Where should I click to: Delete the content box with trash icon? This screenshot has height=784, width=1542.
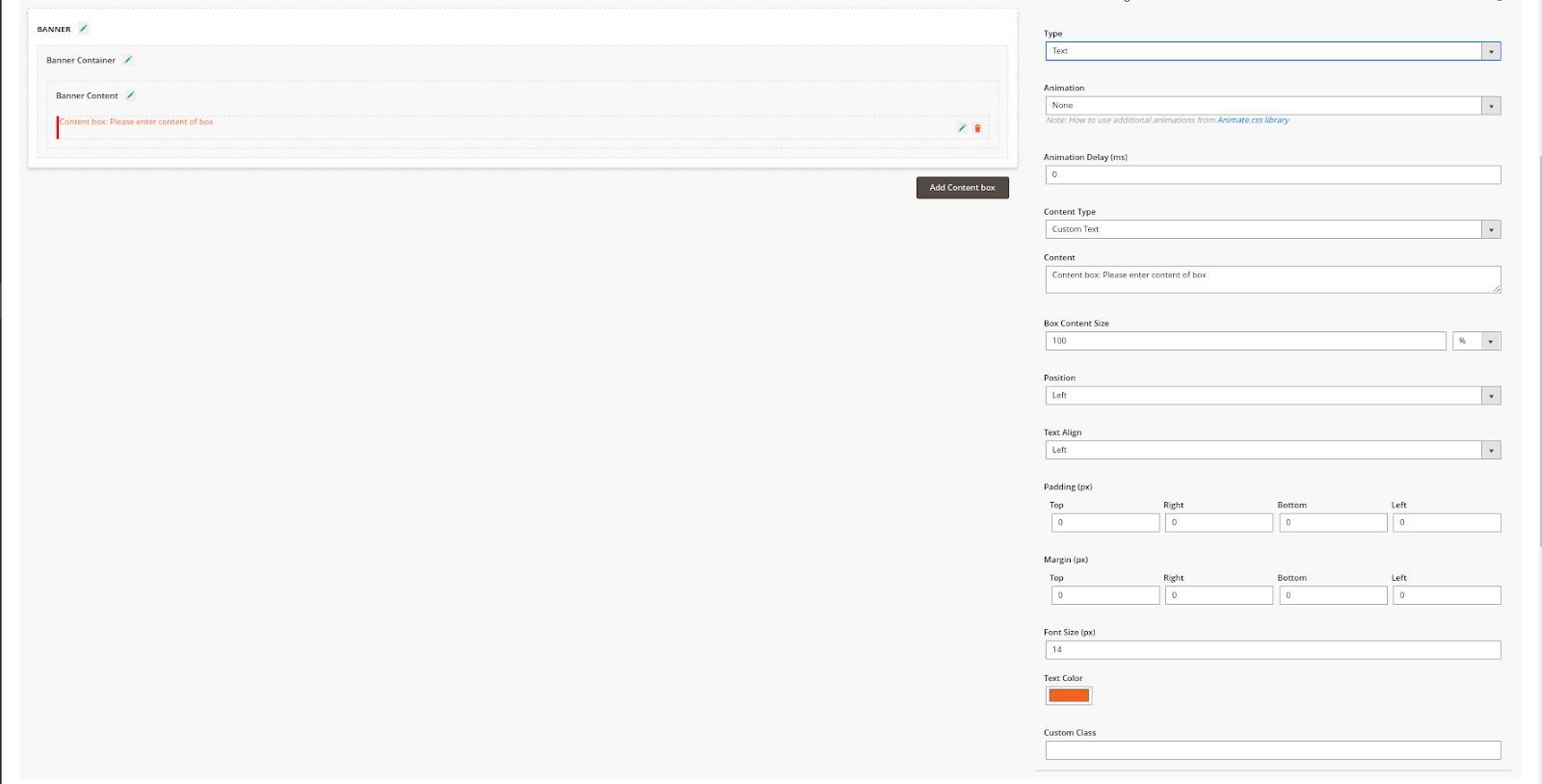(x=977, y=128)
